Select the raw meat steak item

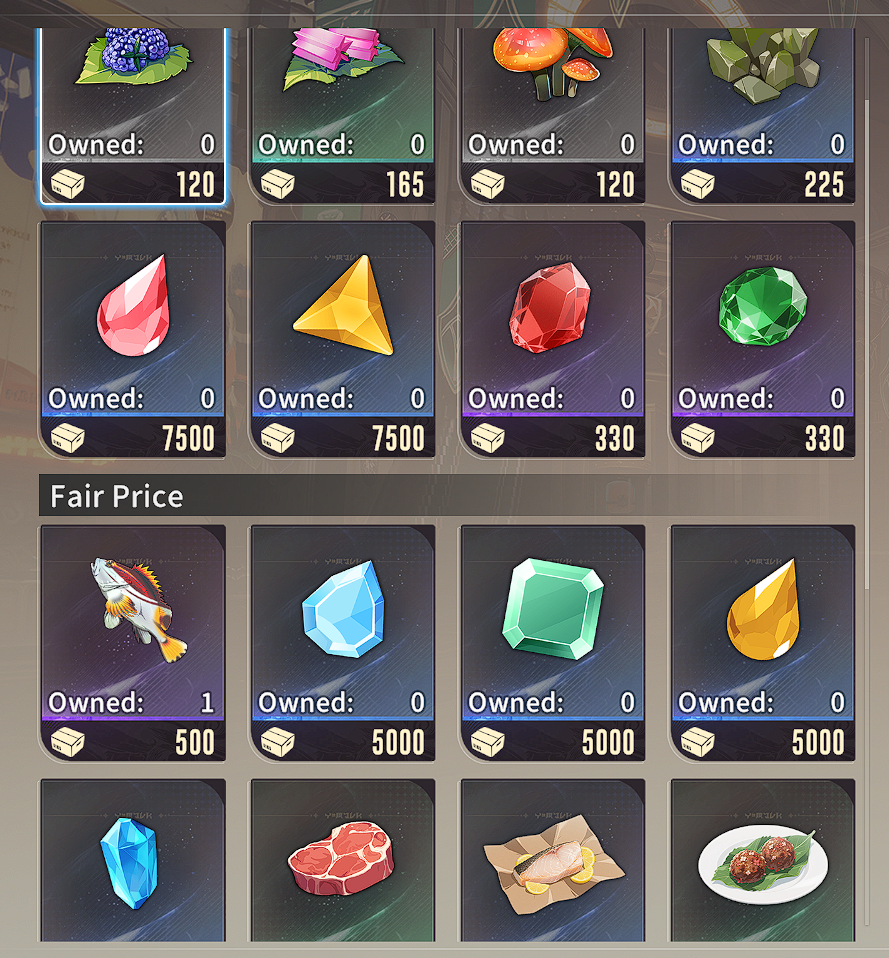(x=343, y=860)
